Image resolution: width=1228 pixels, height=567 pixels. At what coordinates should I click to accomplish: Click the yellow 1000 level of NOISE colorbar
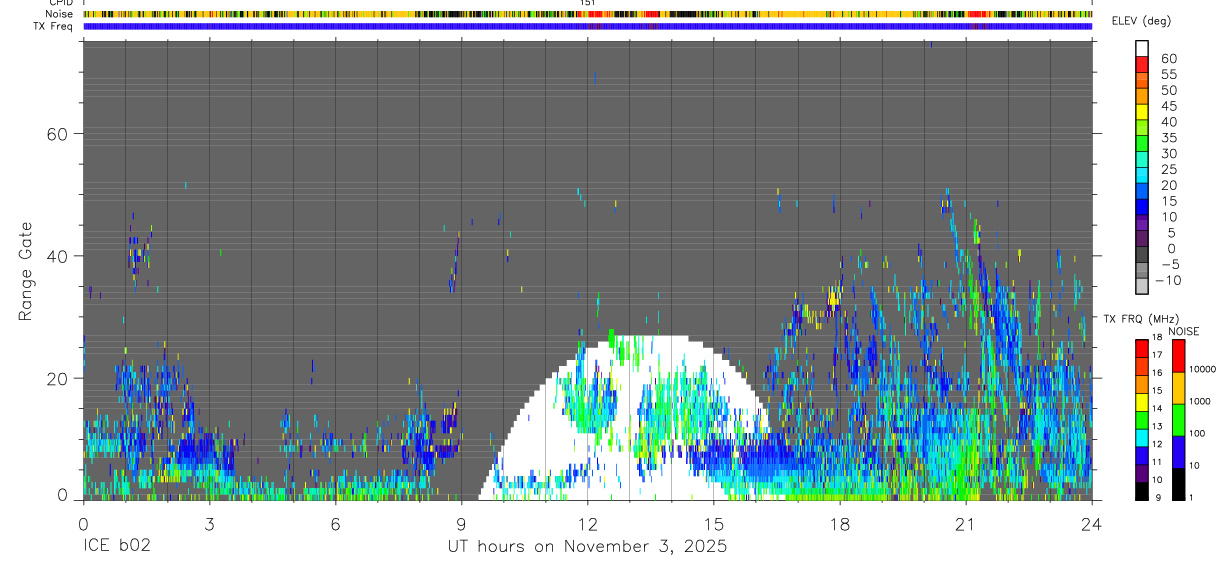pos(1178,387)
